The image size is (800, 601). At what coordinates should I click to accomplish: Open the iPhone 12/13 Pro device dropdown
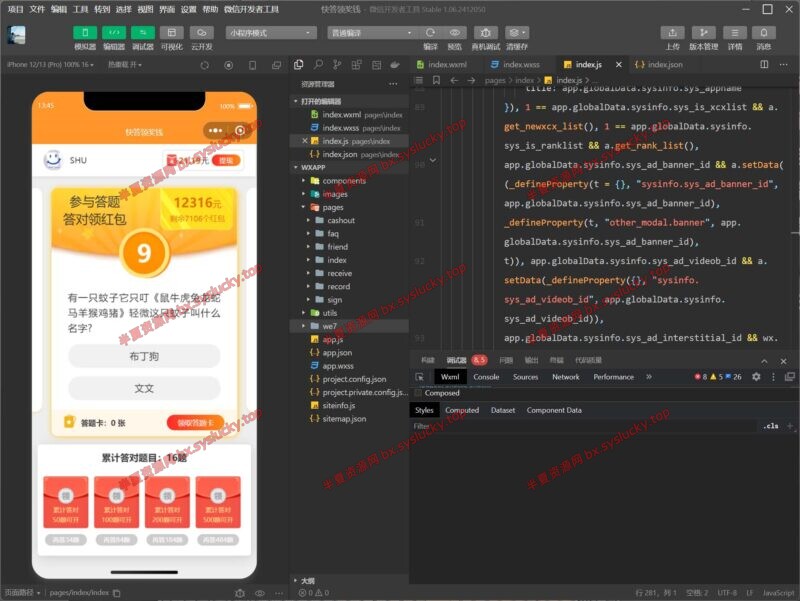click(x=50, y=65)
